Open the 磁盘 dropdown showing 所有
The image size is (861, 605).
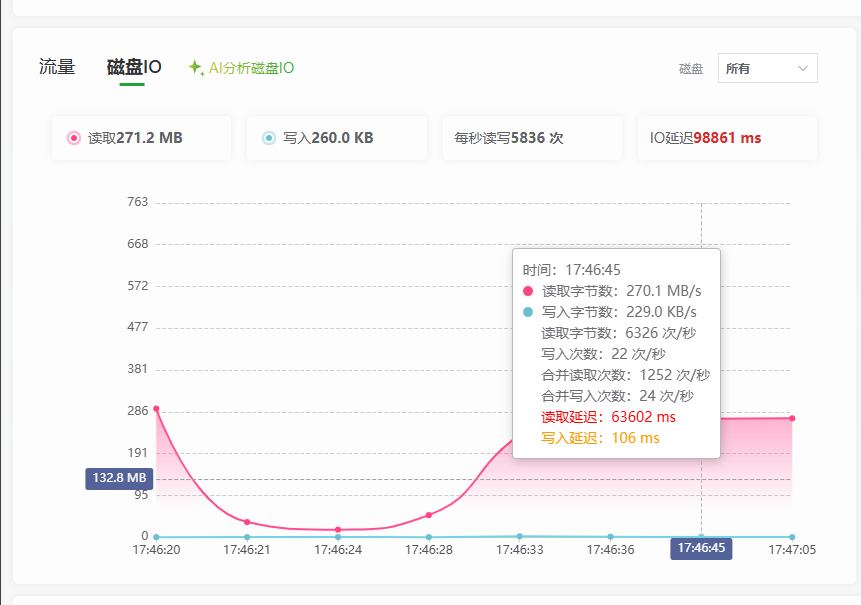coord(768,68)
